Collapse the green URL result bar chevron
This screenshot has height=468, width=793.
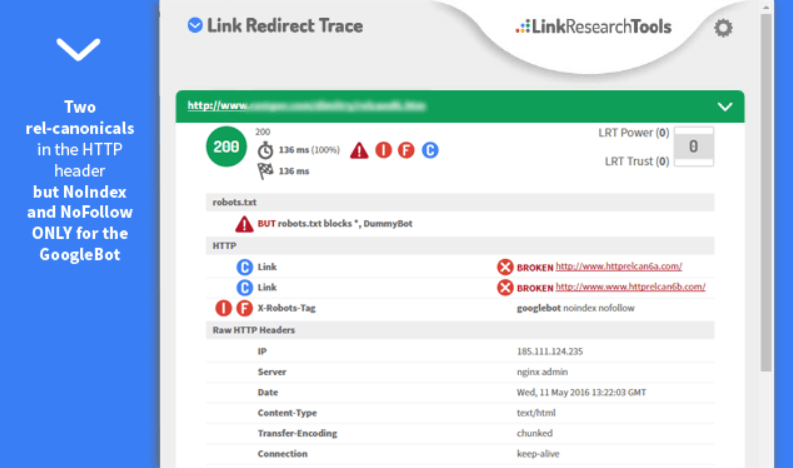[725, 106]
